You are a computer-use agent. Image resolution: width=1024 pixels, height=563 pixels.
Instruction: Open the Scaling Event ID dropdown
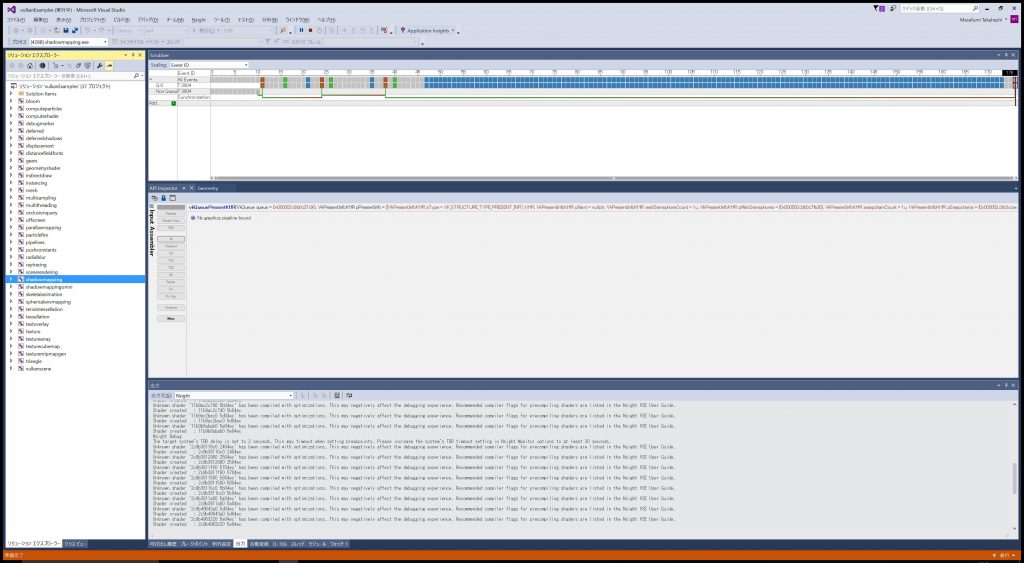tap(208, 65)
